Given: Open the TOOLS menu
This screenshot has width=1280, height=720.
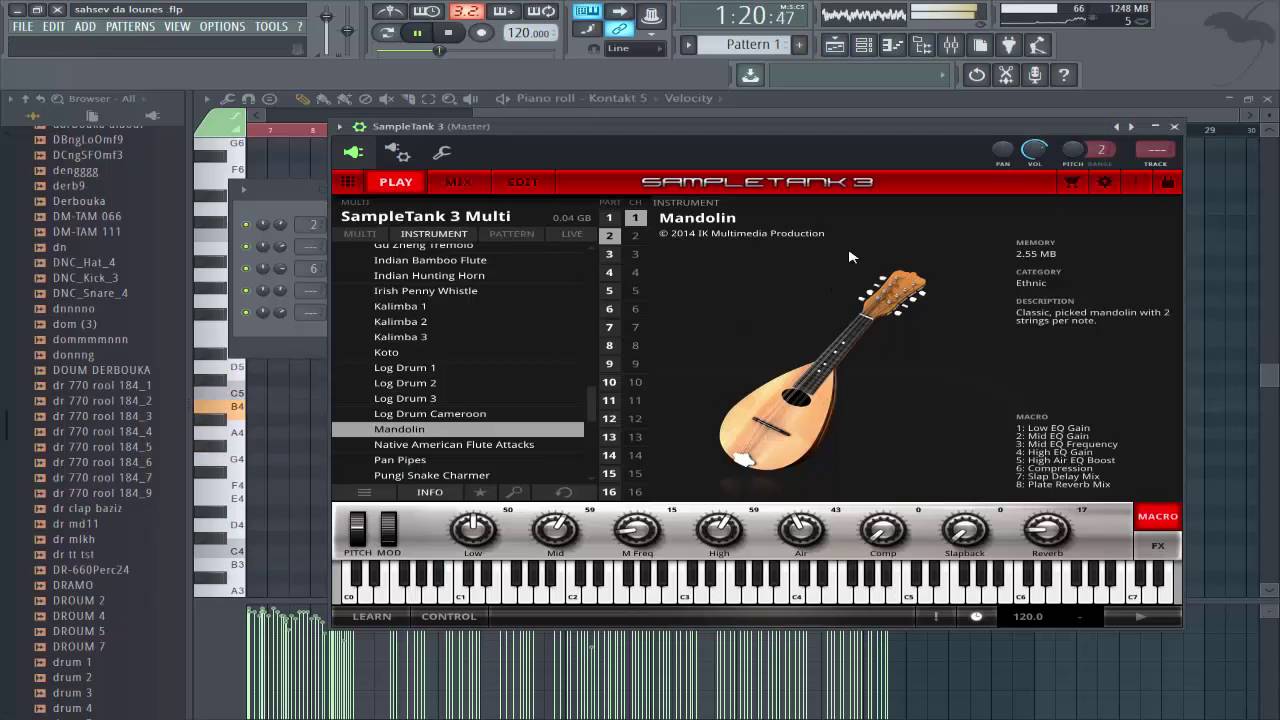Looking at the screenshot, I should click(x=271, y=27).
